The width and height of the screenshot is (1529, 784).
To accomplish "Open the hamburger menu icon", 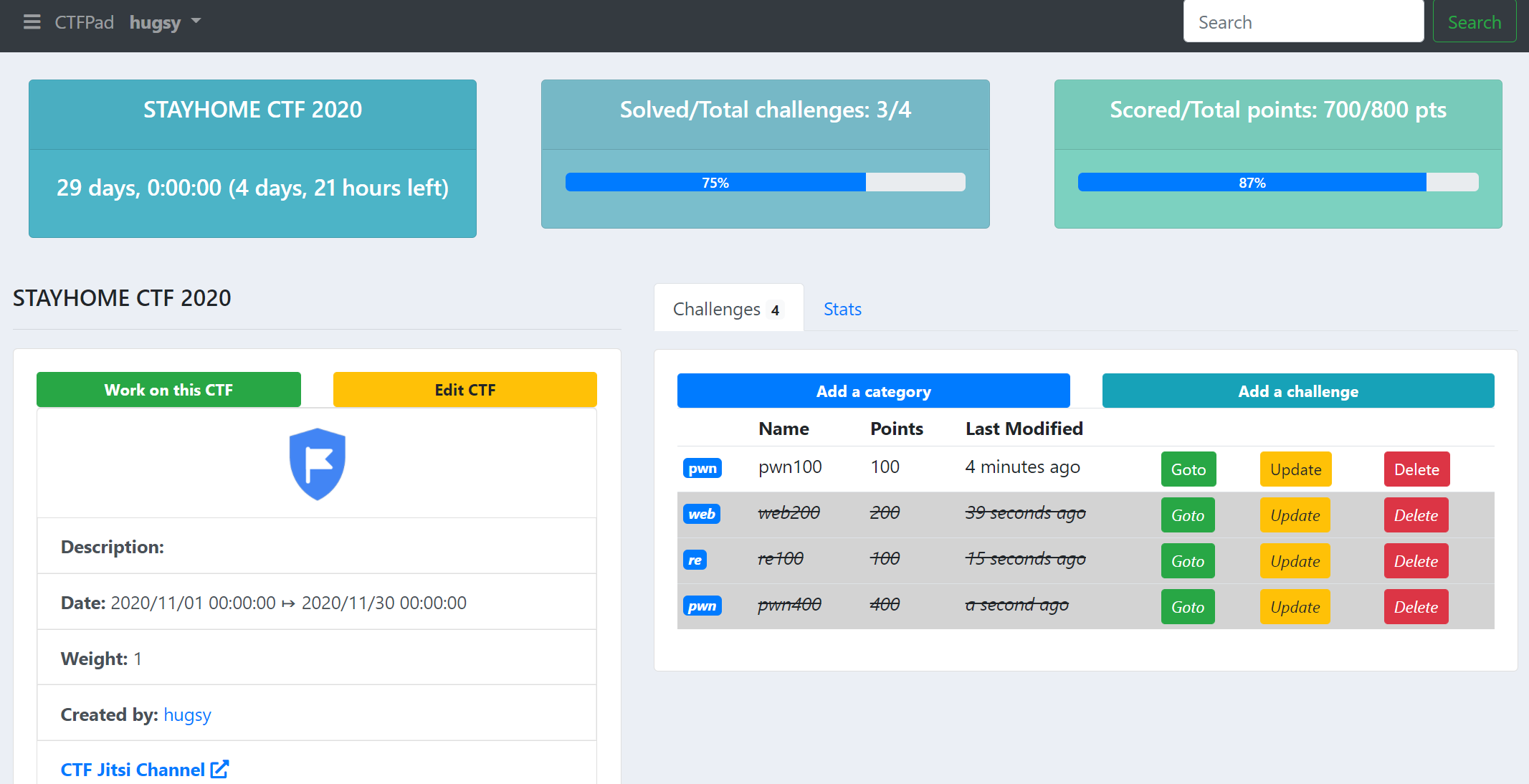I will 32,22.
